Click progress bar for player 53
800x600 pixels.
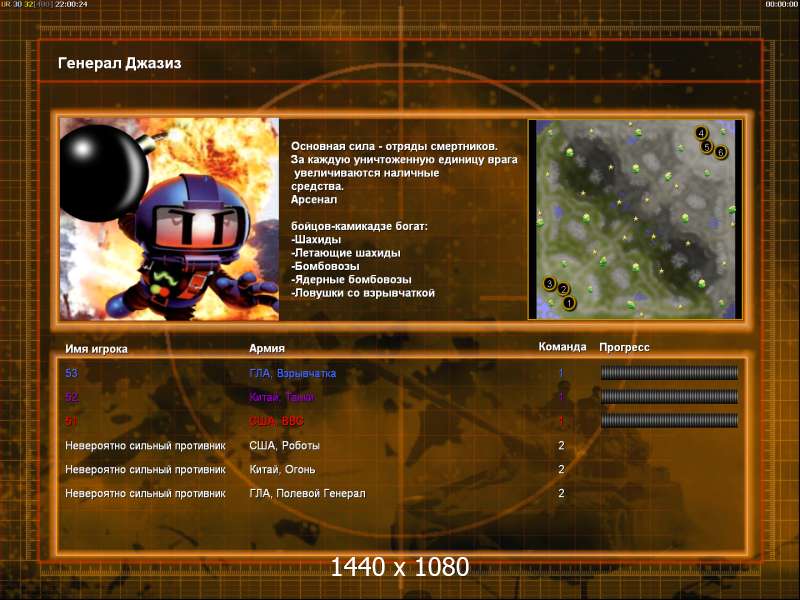pyautogui.click(x=669, y=372)
